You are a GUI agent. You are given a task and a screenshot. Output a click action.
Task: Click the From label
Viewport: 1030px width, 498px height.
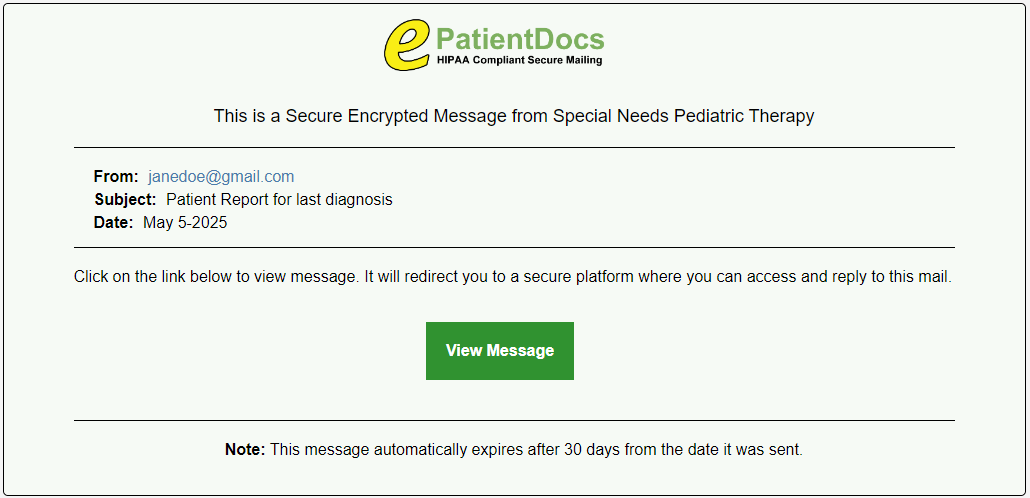[116, 177]
